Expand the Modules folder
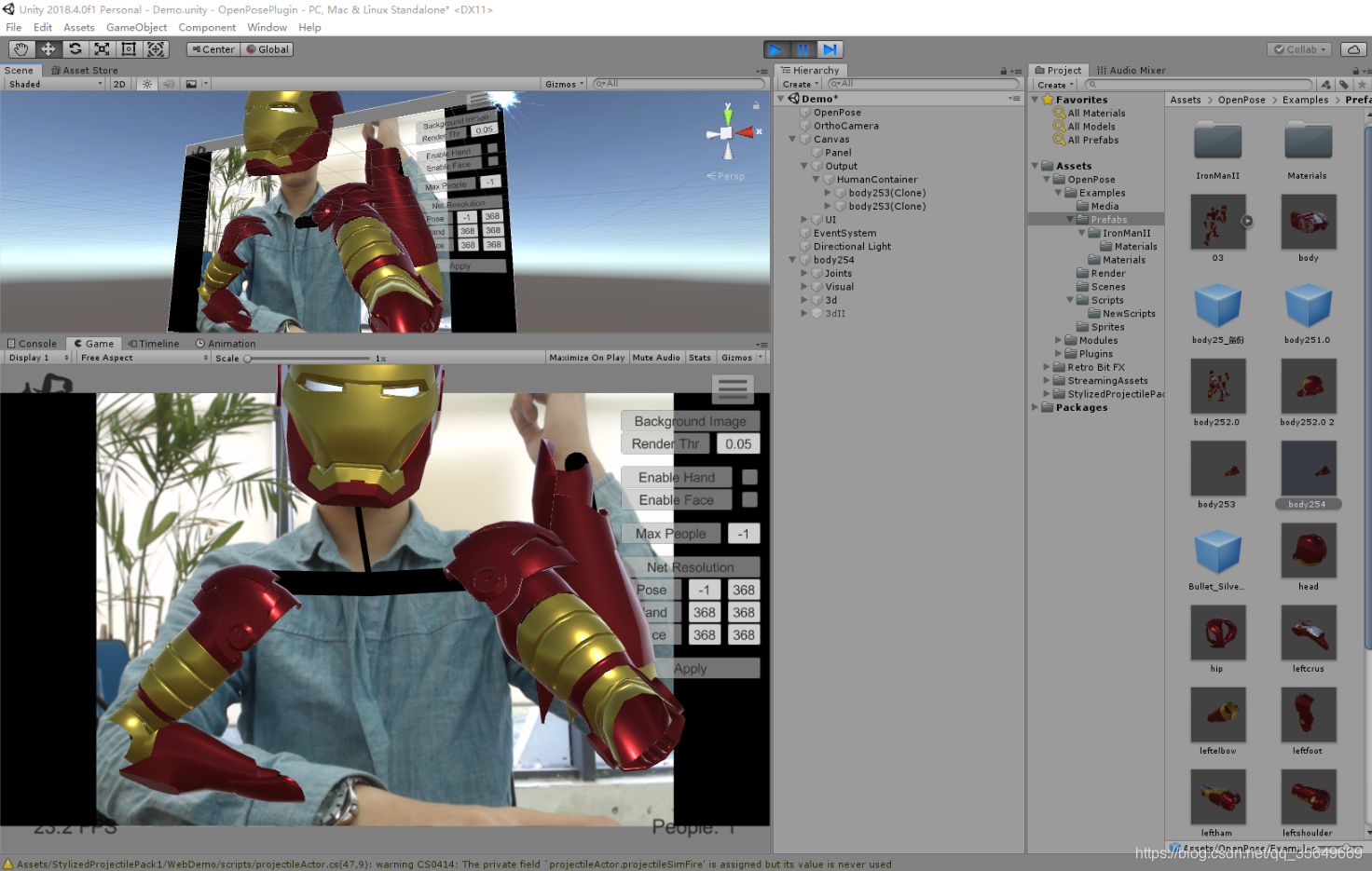This screenshot has width=1372, height=871. pyautogui.click(x=1058, y=340)
